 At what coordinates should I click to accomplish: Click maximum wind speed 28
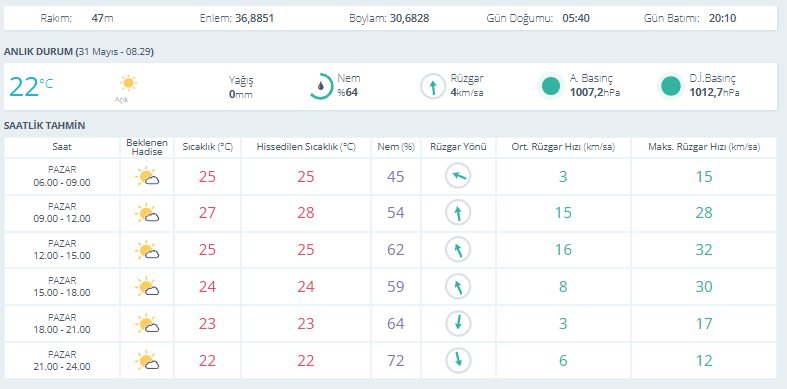[x=704, y=213]
